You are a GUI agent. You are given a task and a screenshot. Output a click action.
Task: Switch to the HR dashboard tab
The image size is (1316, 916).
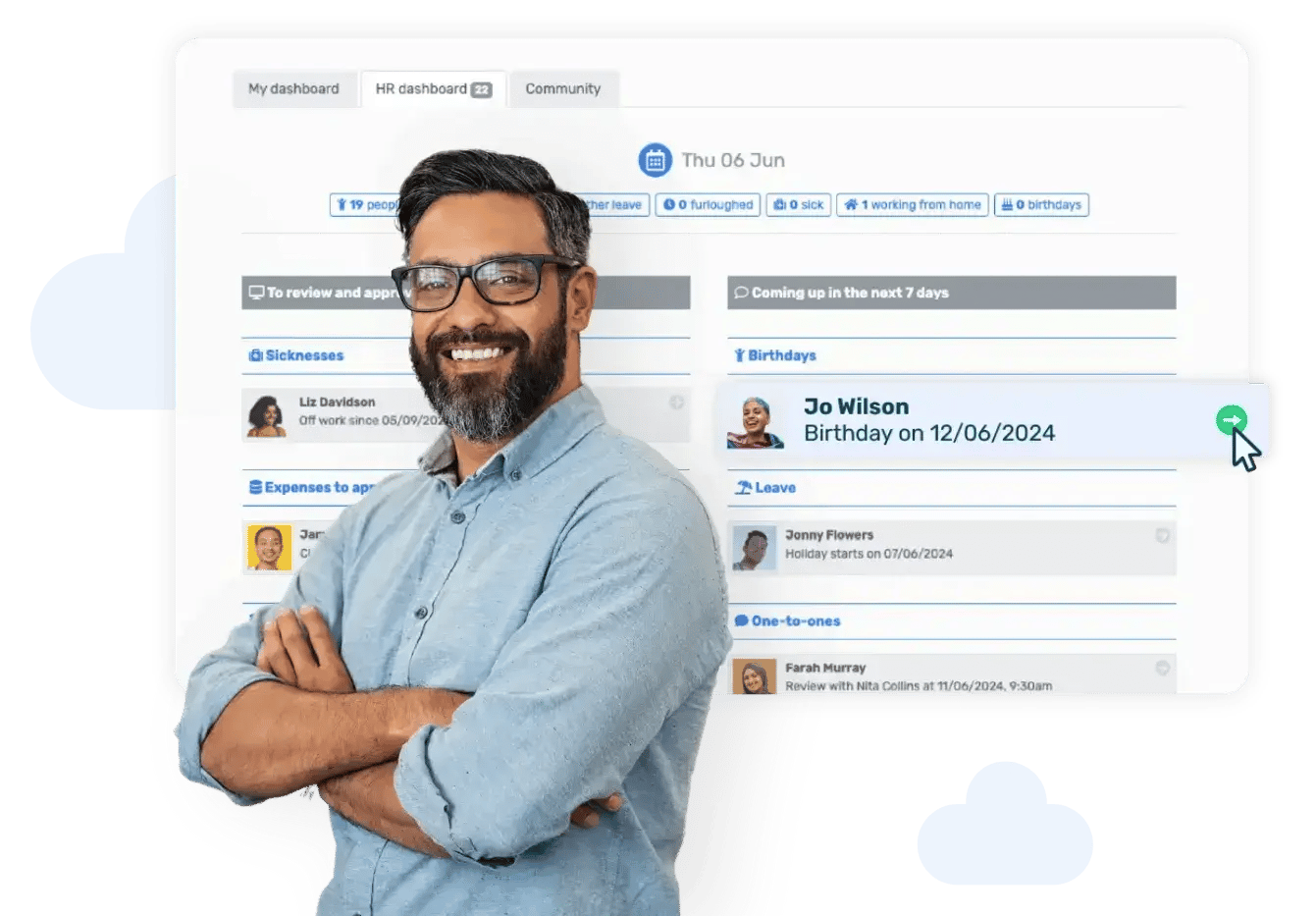click(433, 88)
